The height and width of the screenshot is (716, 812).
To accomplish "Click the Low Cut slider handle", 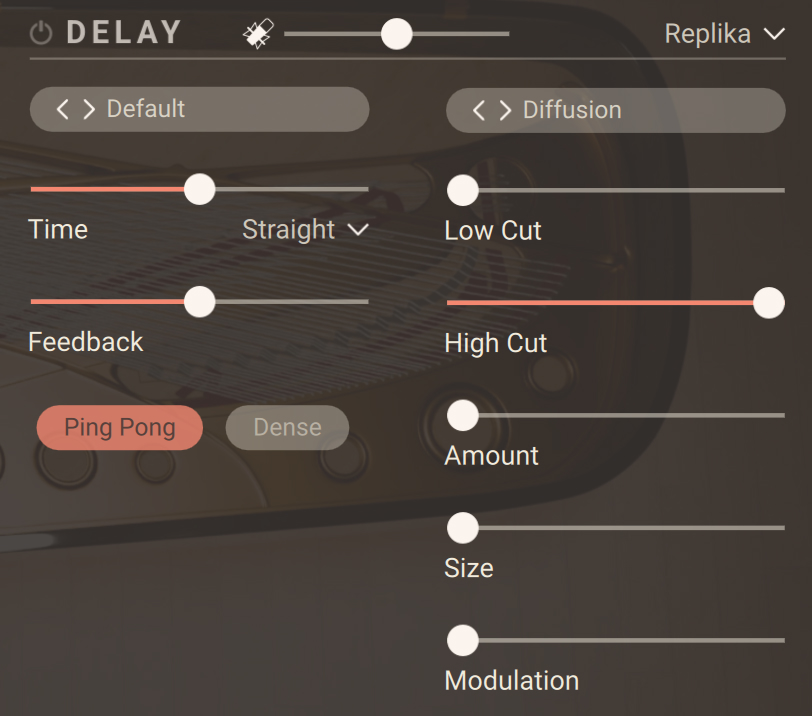I will click(462, 189).
